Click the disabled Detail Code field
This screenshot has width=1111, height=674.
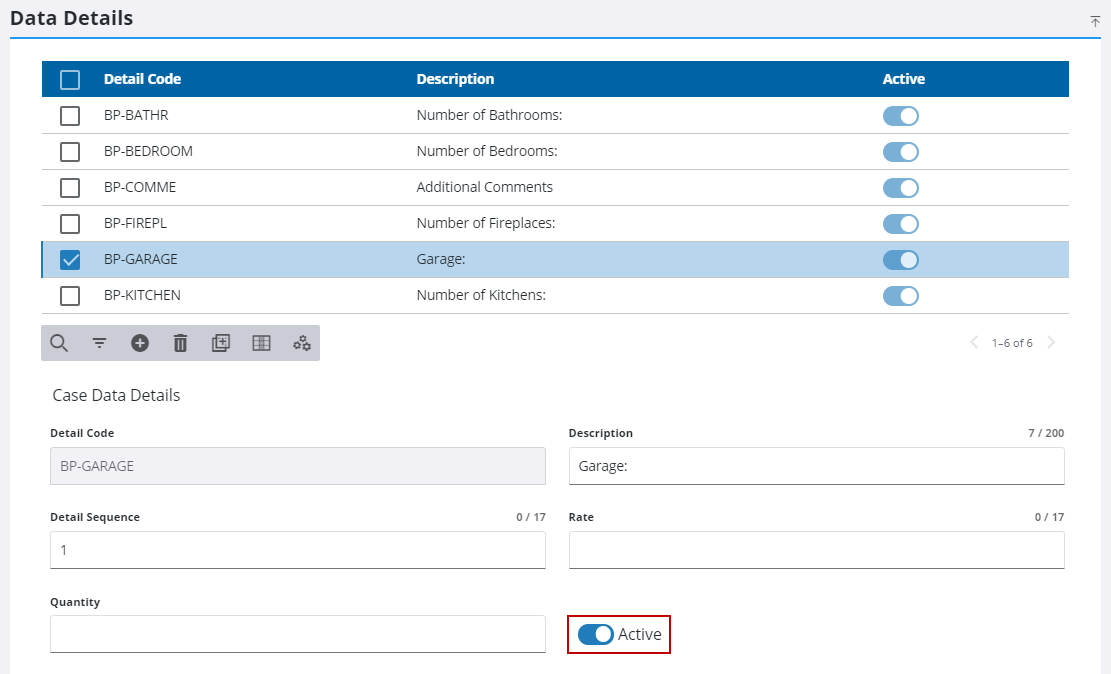(x=298, y=466)
